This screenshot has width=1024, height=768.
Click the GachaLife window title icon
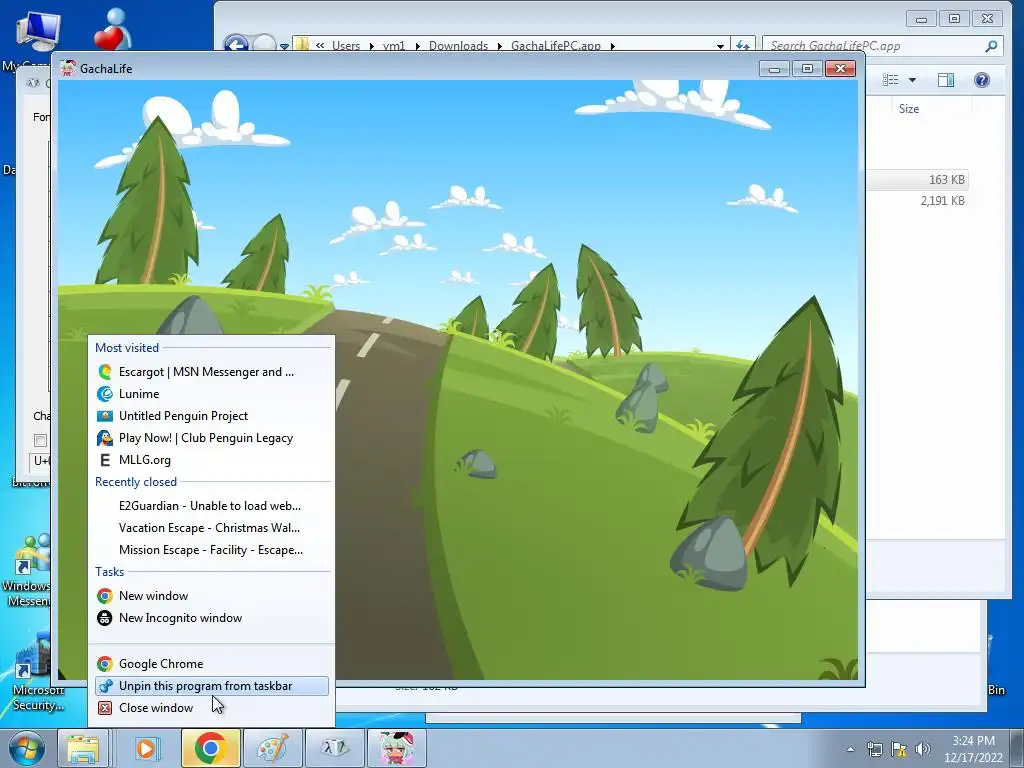[x=68, y=69]
